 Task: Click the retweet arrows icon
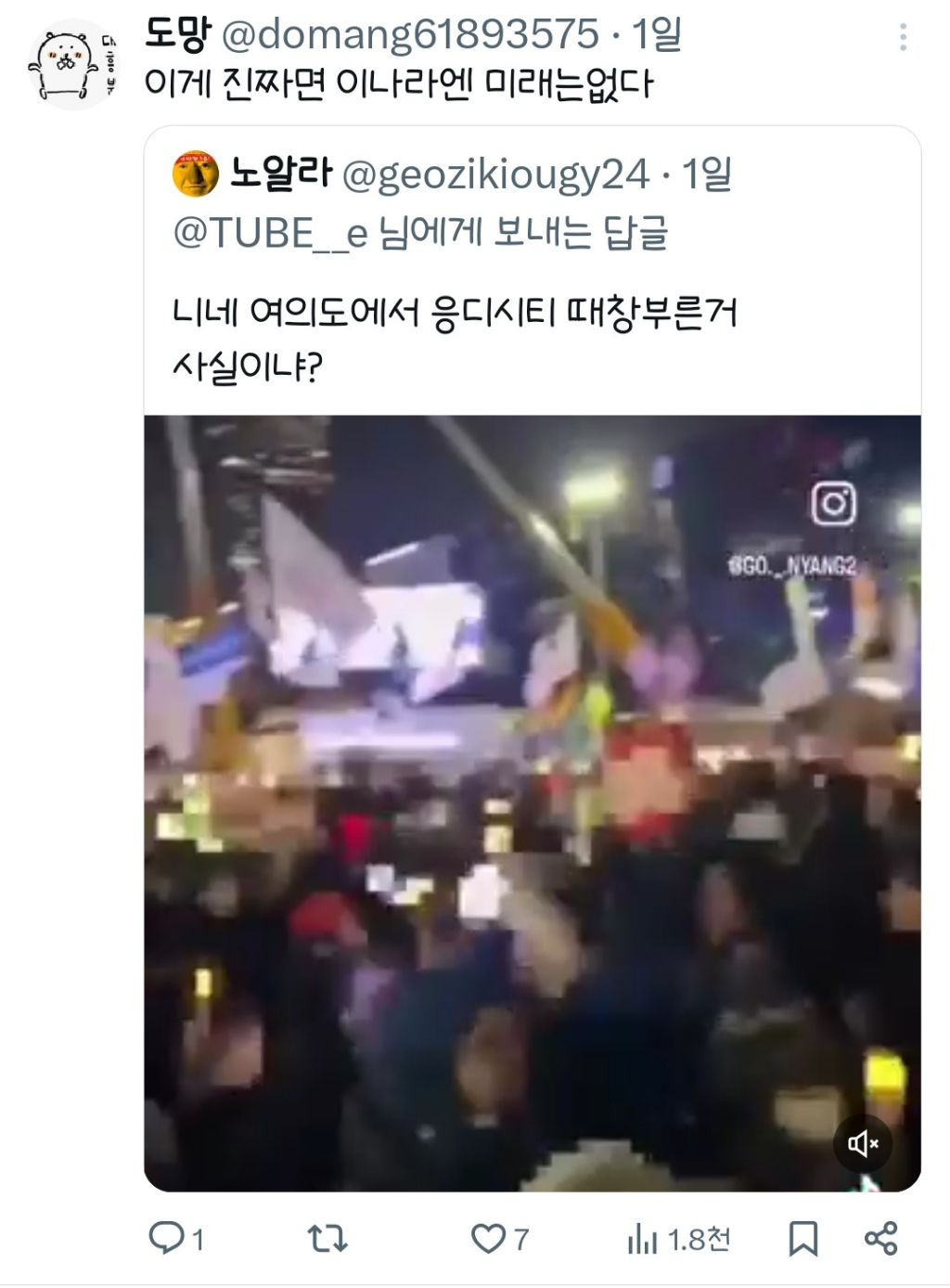[x=327, y=1238]
